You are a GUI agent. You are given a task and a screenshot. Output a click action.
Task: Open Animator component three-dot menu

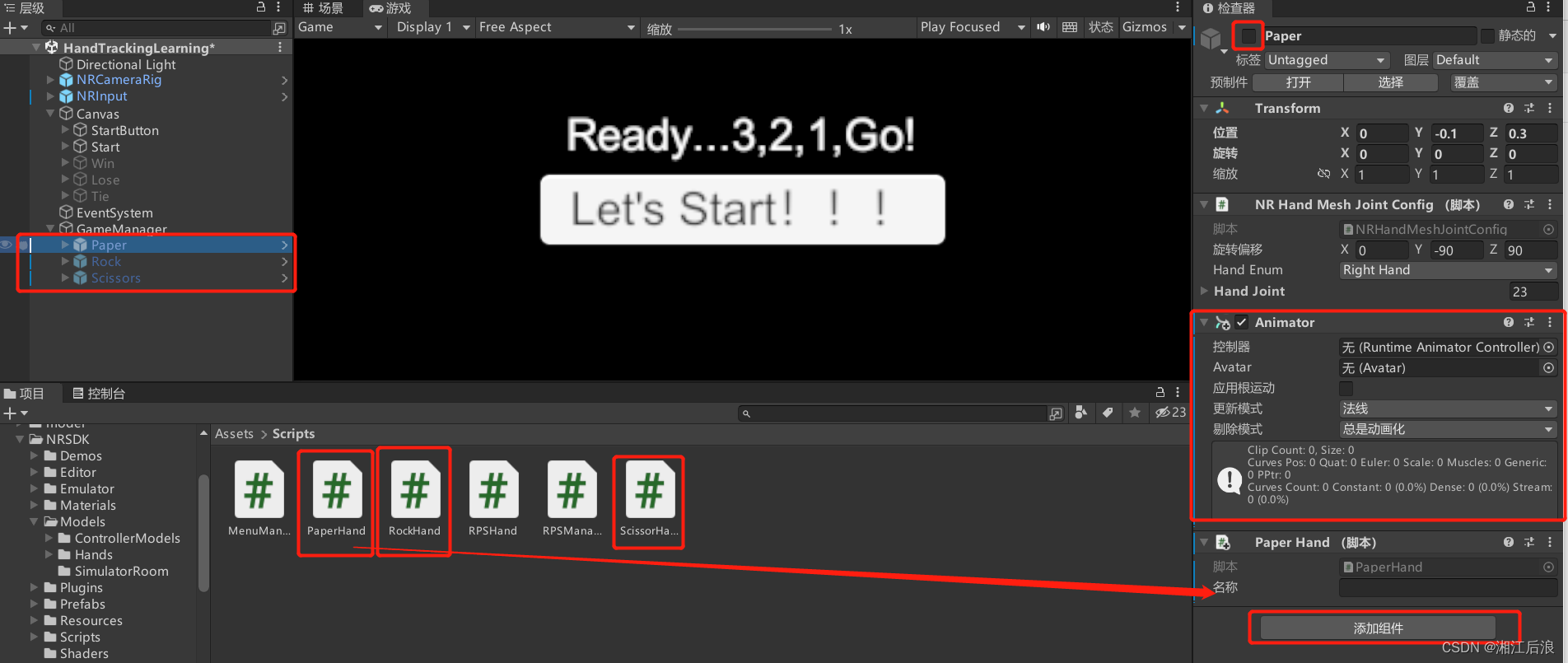point(1550,322)
